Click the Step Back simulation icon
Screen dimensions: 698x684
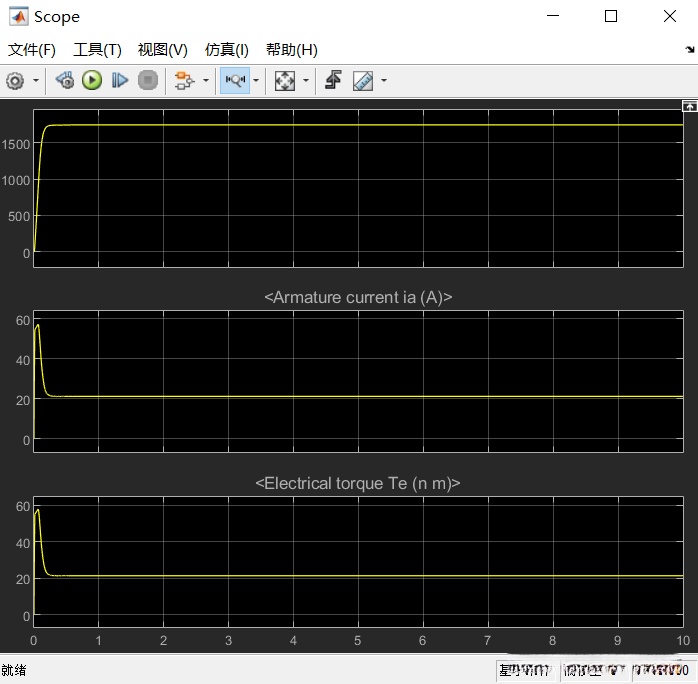[65, 81]
